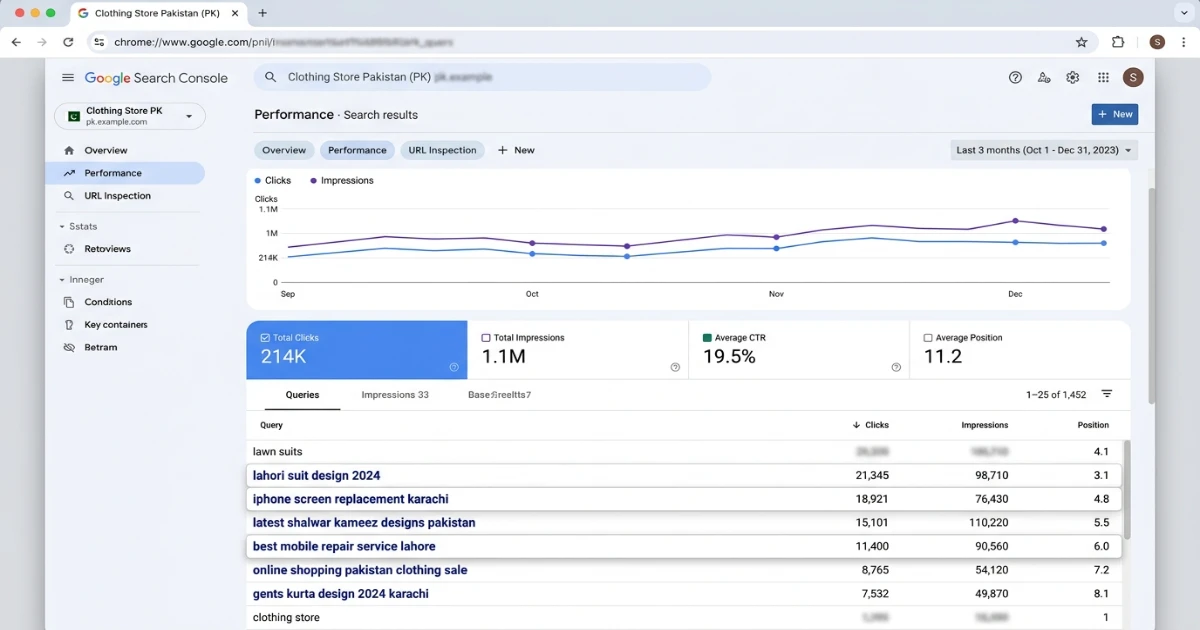Screen dimensions: 1200x630
Task: Click the Performance trend icon in sidebar
Action: point(69,173)
